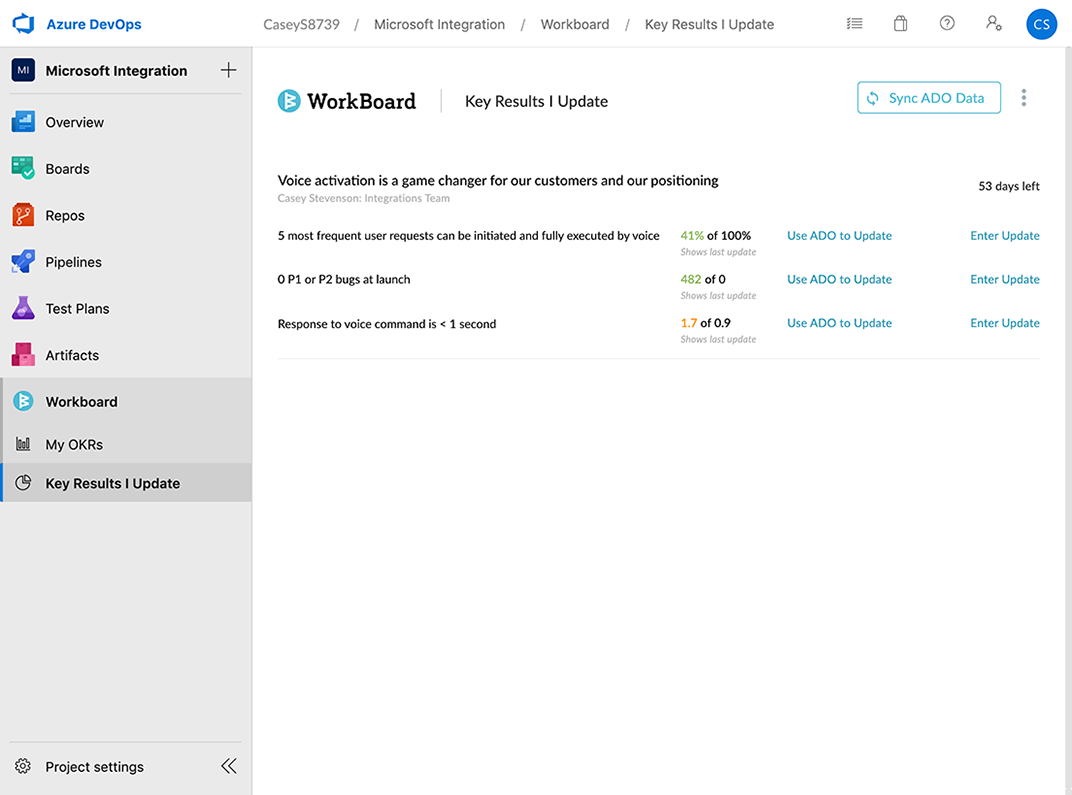Open the Help question mark icon
Viewport: 1072px width, 795px height.
tap(947, 23)
